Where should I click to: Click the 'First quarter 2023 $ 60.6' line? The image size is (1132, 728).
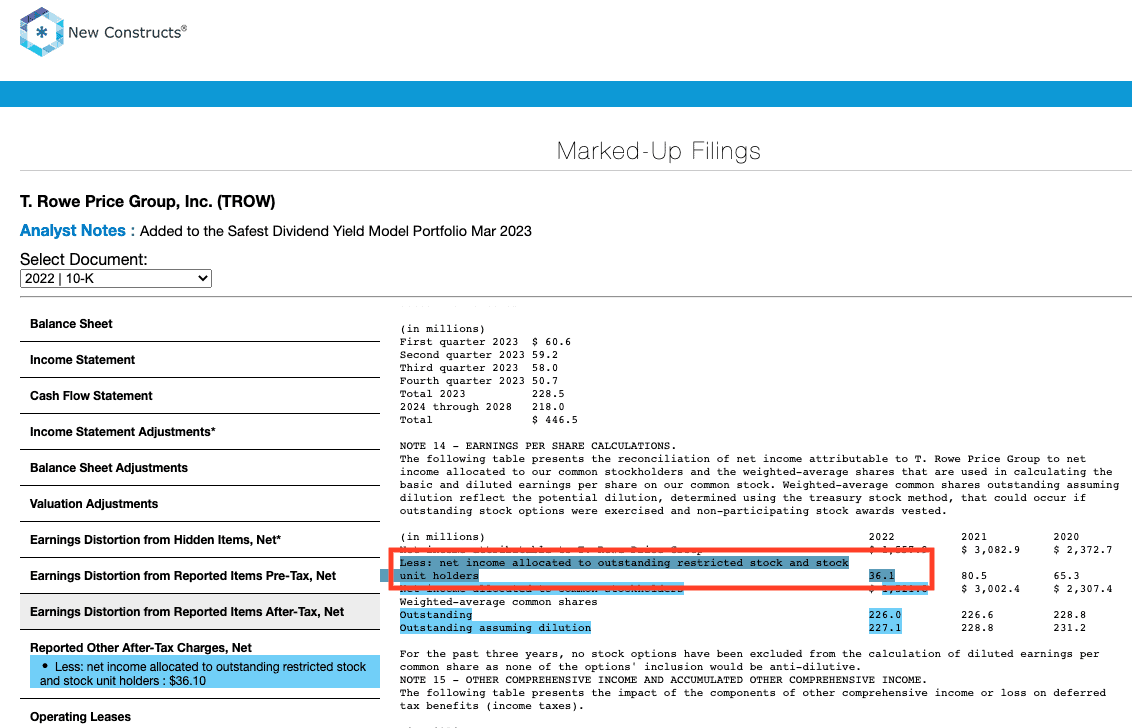click(x=485, y=342)
